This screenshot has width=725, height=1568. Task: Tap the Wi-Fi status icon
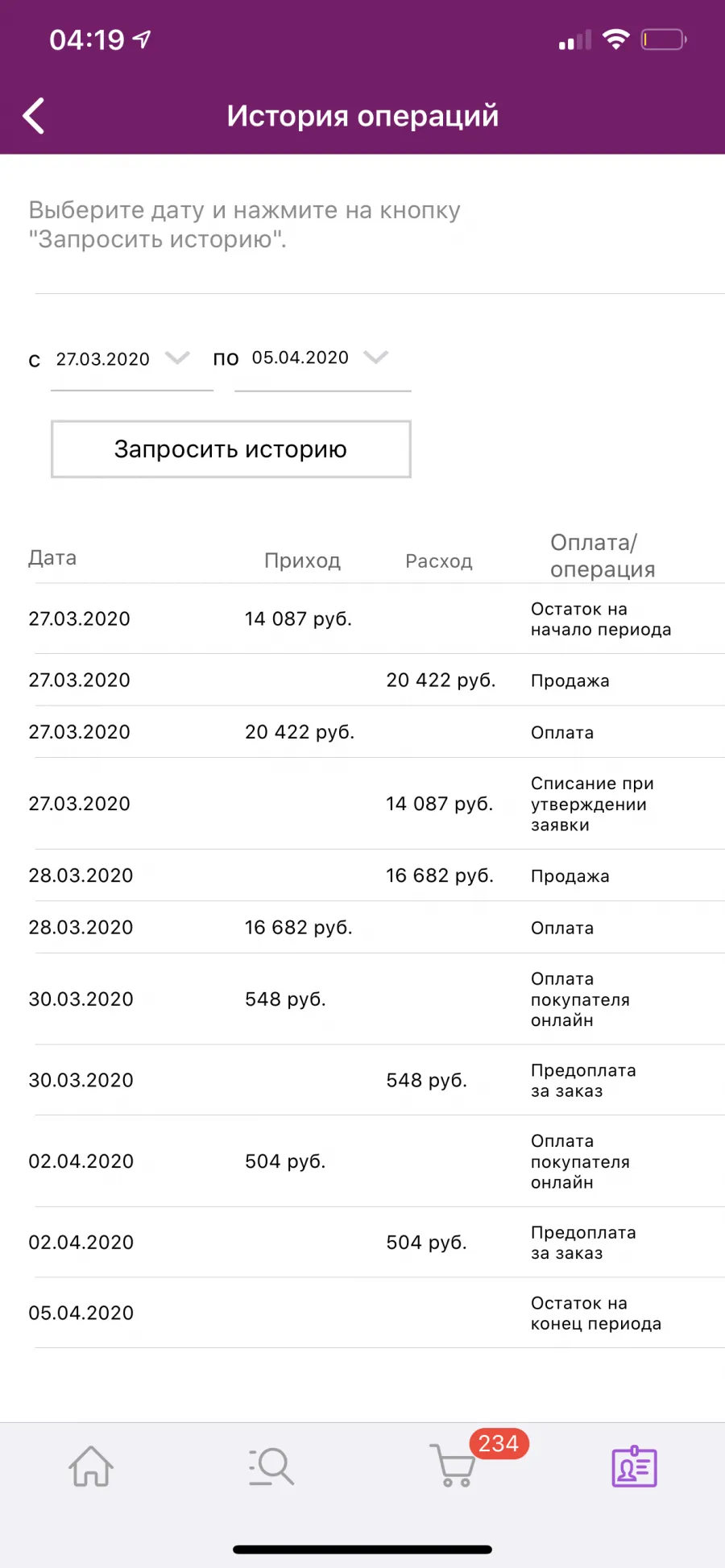[x=616, y=39]
